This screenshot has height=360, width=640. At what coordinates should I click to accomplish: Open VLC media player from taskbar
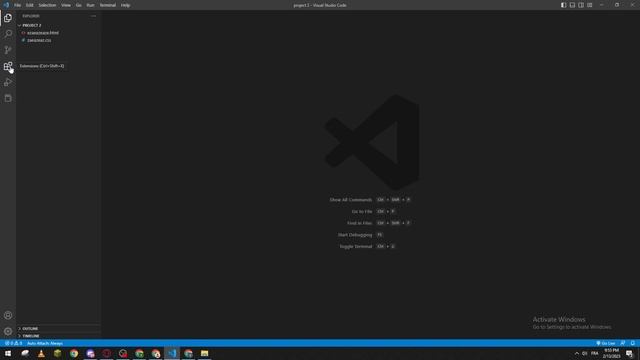(x=41, y=353)
